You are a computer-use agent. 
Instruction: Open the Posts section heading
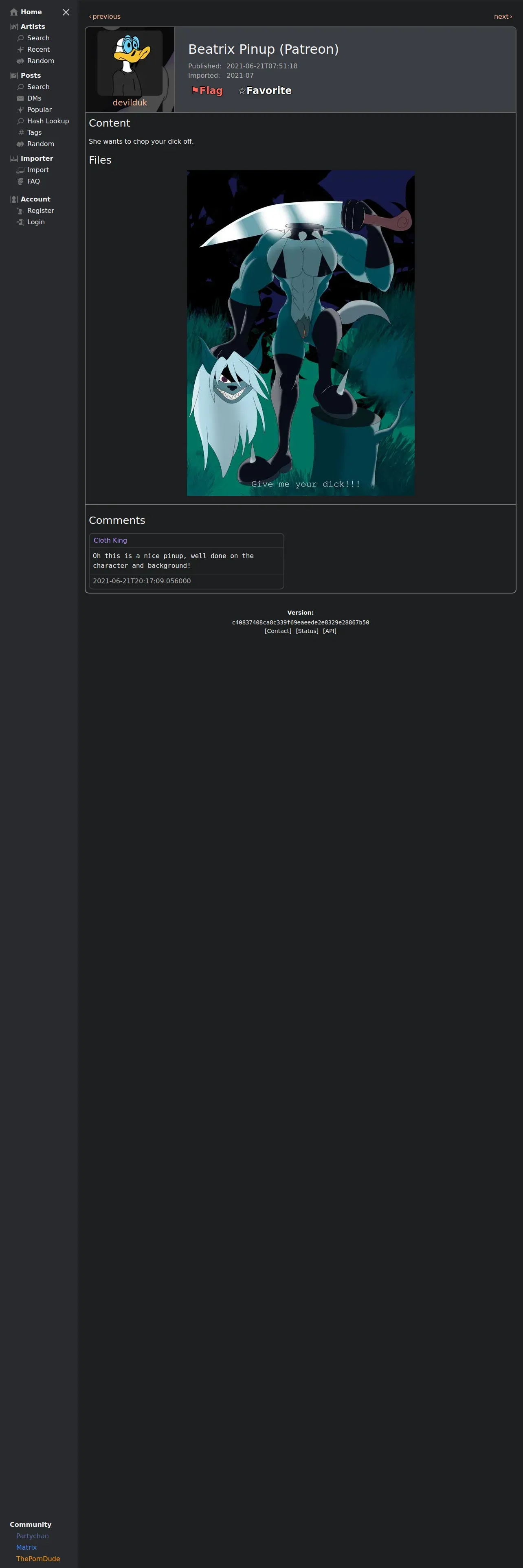point(31,75)
